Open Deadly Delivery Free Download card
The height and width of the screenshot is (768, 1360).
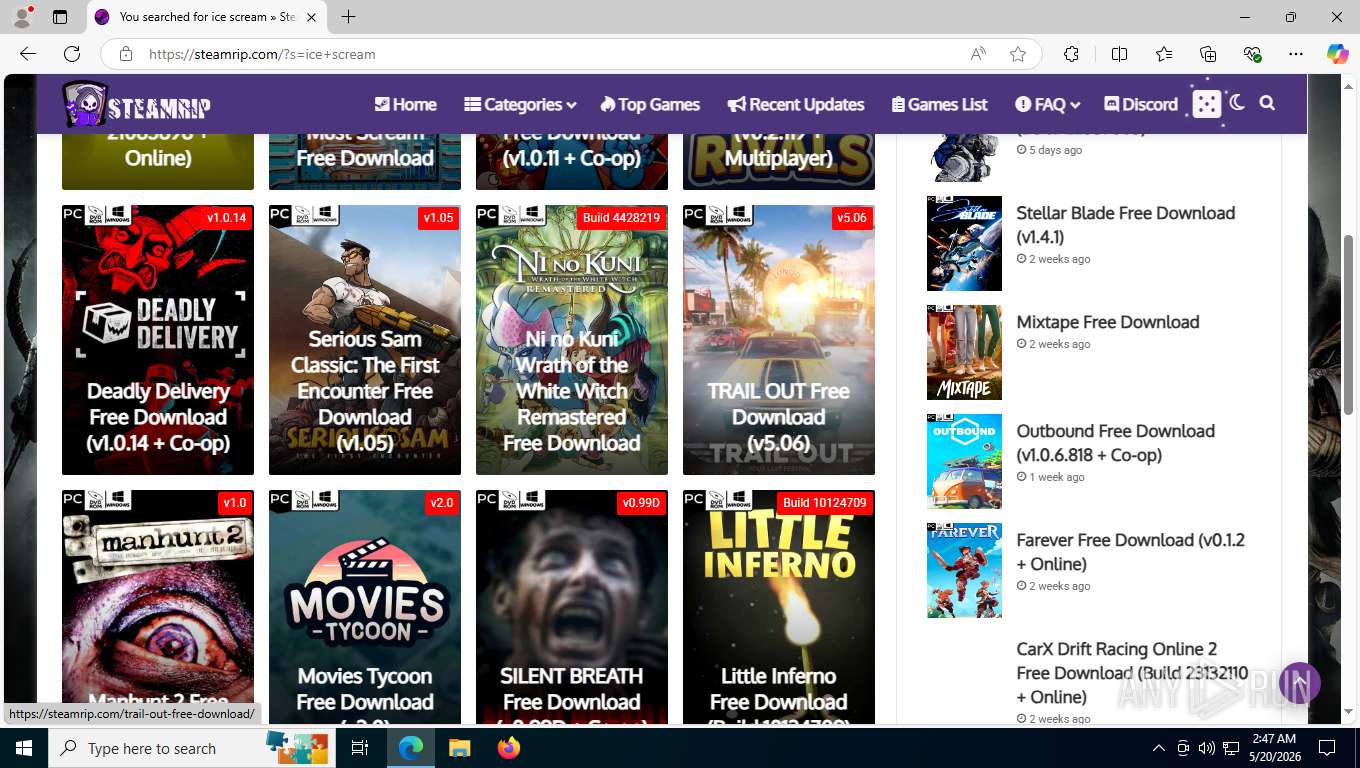pyautogui.click(x=158, y=340)
